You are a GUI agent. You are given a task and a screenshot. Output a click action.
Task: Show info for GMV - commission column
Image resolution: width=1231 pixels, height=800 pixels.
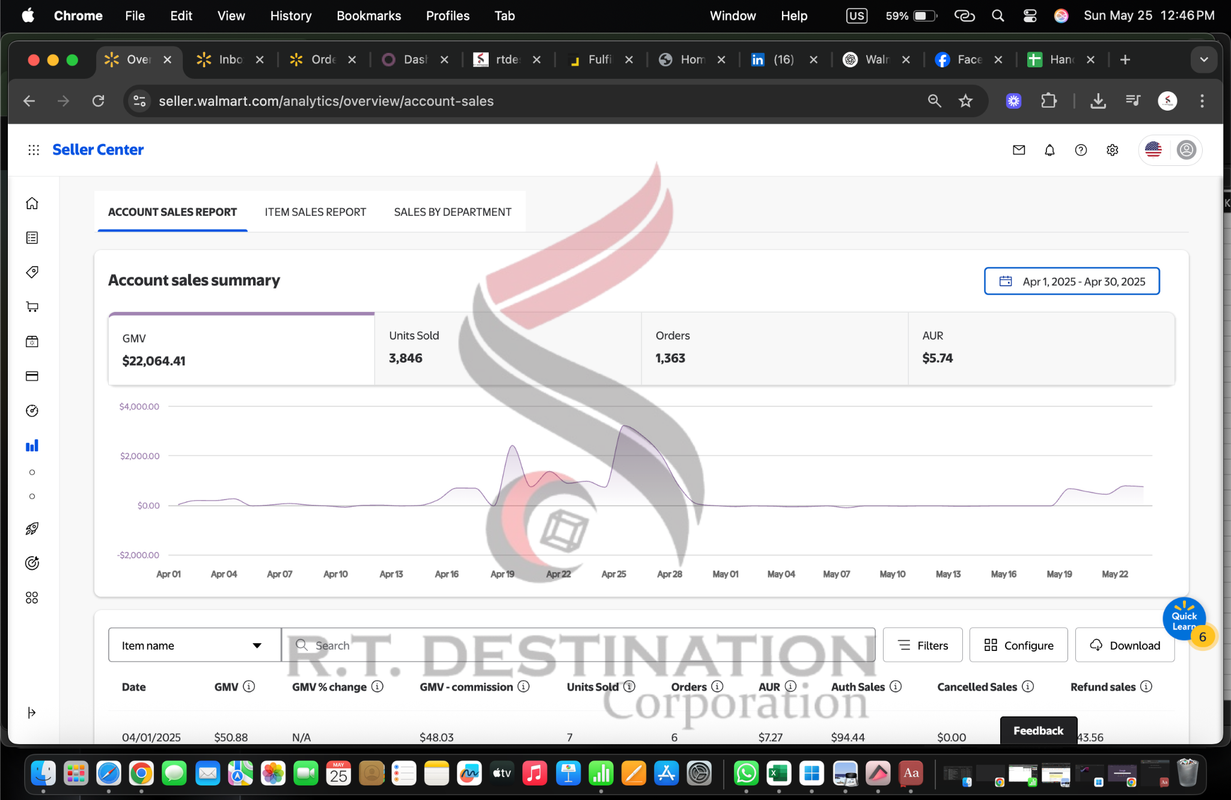click(524, 687)
